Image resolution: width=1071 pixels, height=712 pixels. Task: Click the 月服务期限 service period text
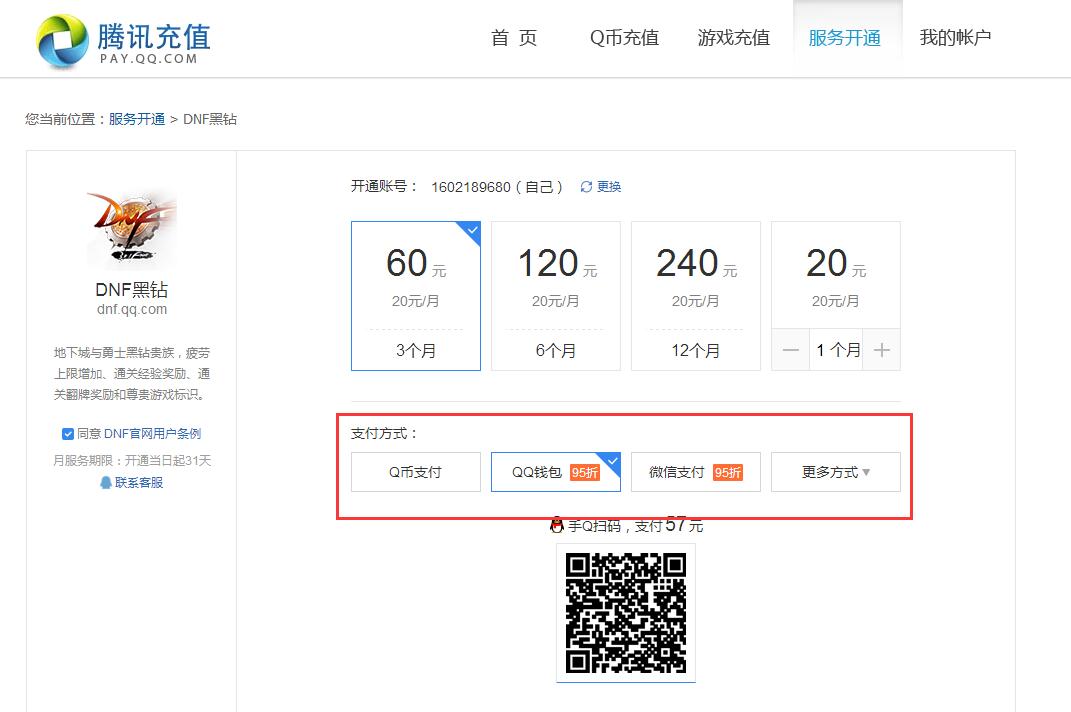[132, 461]
